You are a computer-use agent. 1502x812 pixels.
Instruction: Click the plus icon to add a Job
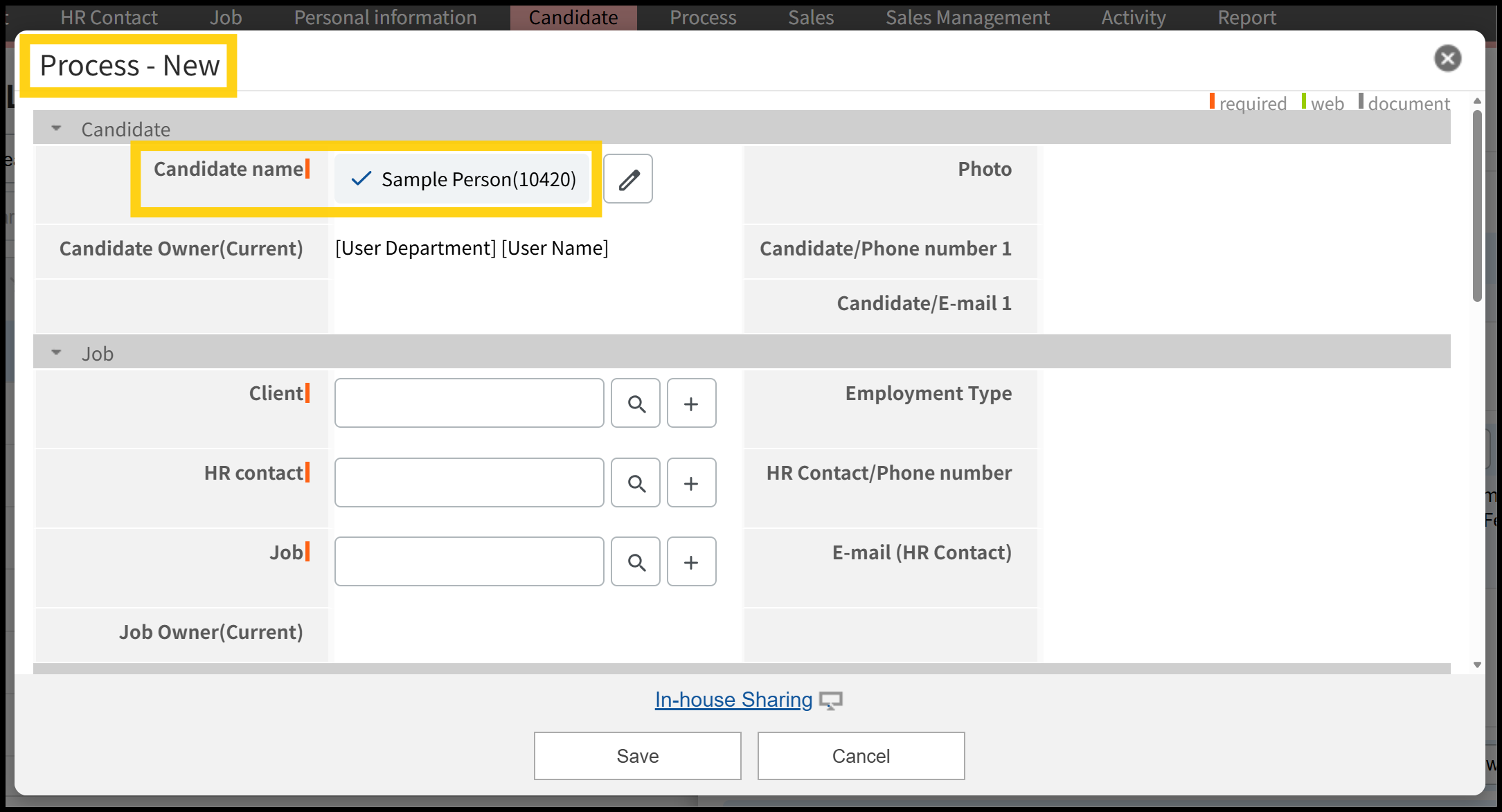click(x=691, y=562)
